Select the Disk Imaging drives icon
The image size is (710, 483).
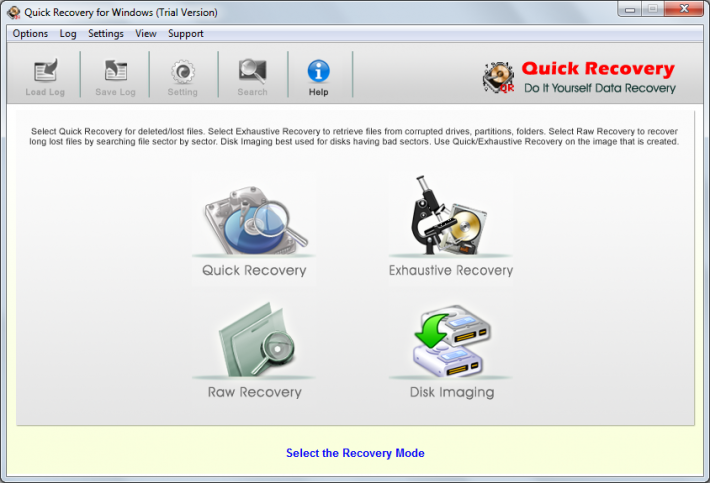pos(452,341)
